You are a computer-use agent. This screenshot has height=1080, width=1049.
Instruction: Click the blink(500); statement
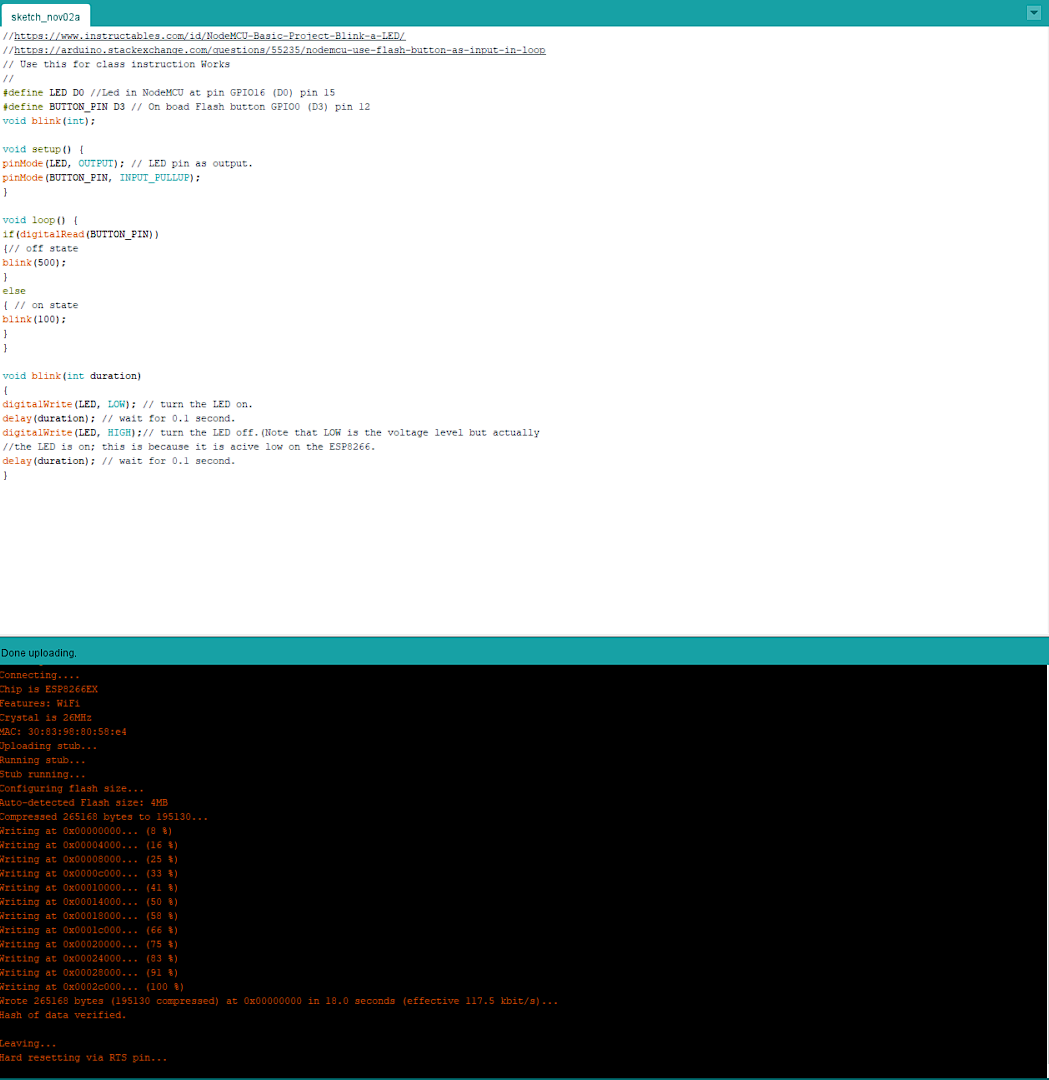[34, 262]
